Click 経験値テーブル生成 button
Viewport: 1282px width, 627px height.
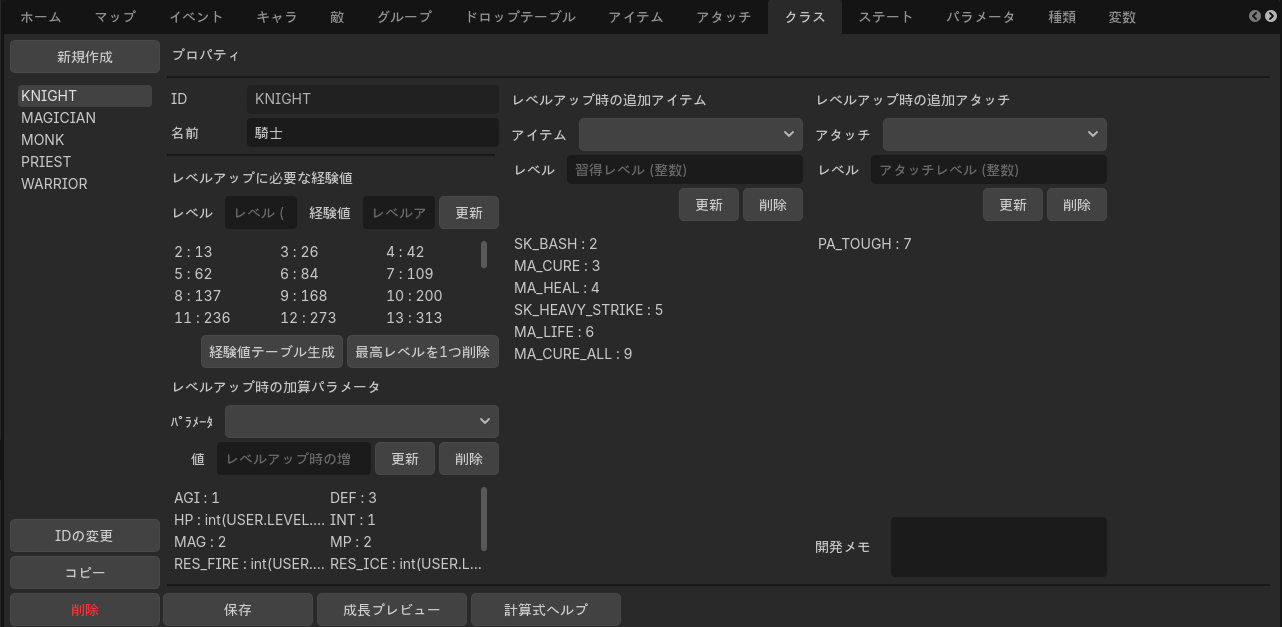272,352
